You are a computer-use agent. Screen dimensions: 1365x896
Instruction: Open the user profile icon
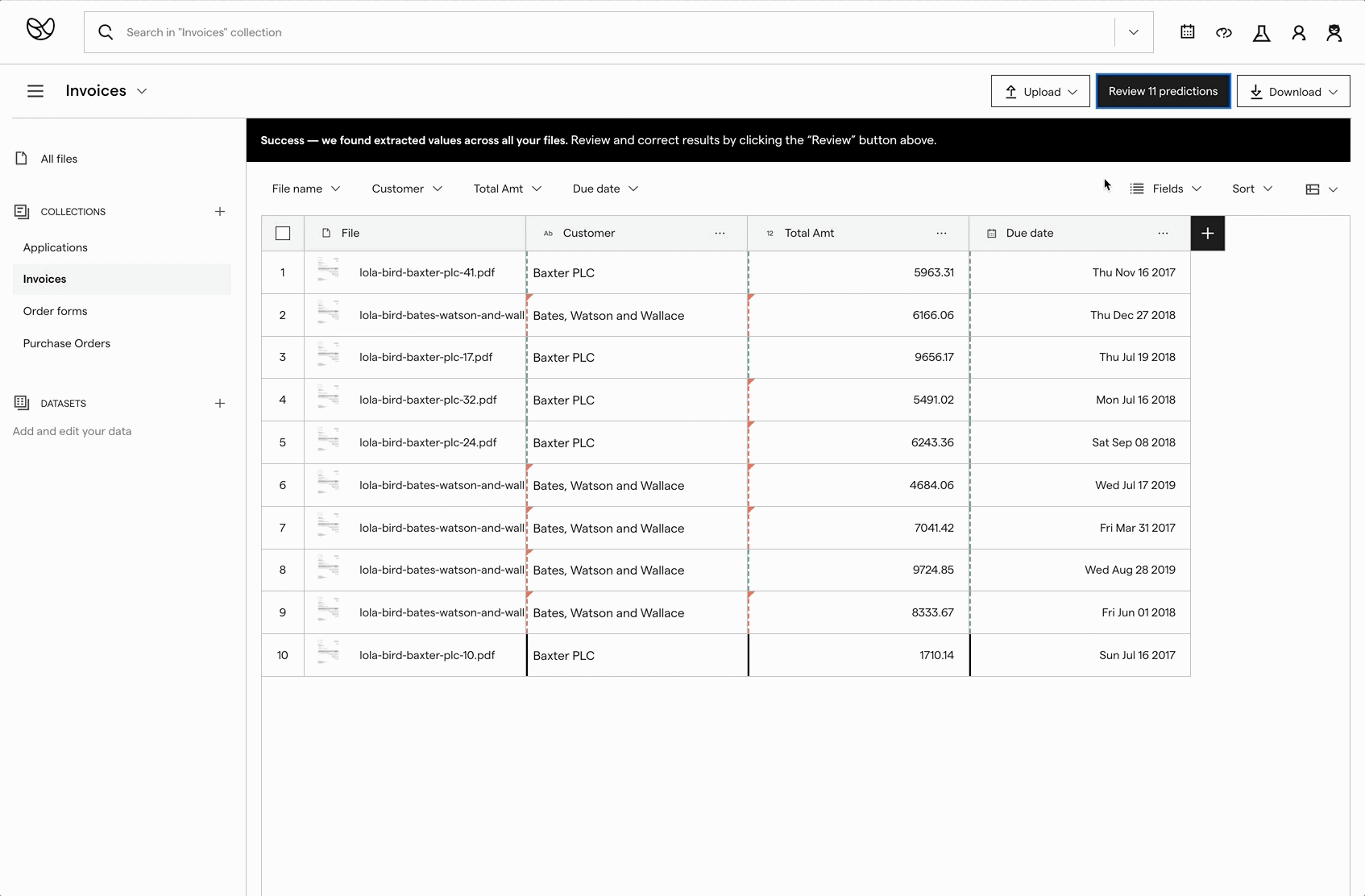click(x=1299, y=33)
